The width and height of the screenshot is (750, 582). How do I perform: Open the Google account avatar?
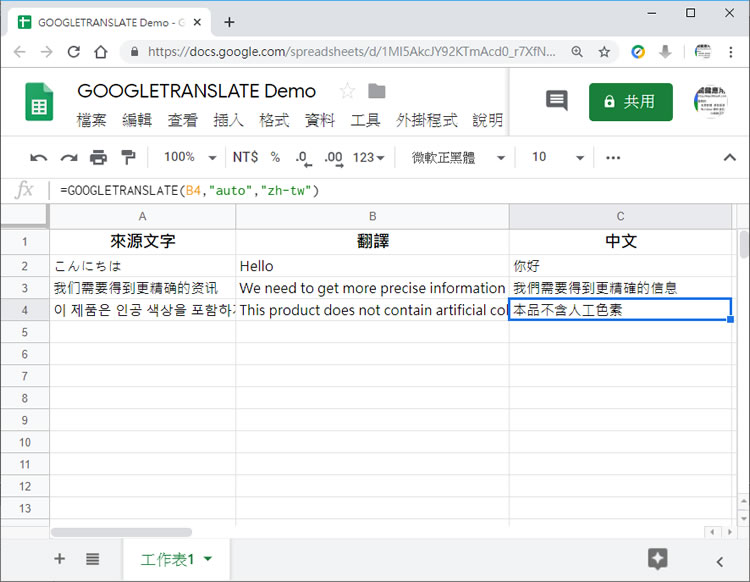point(711,101)
